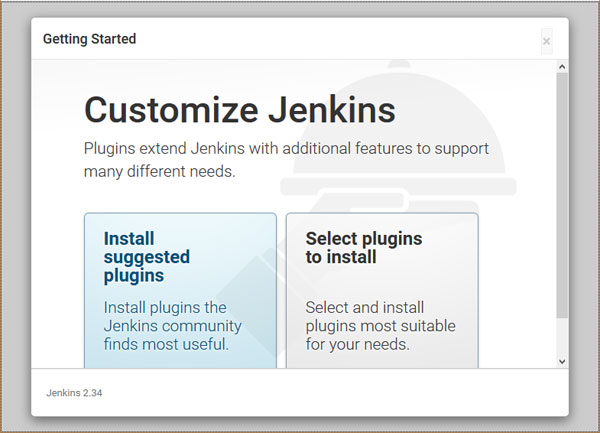Click the Jenkins 2.34 version text
This screenshot has width=600, height=433.
point(74,393)
